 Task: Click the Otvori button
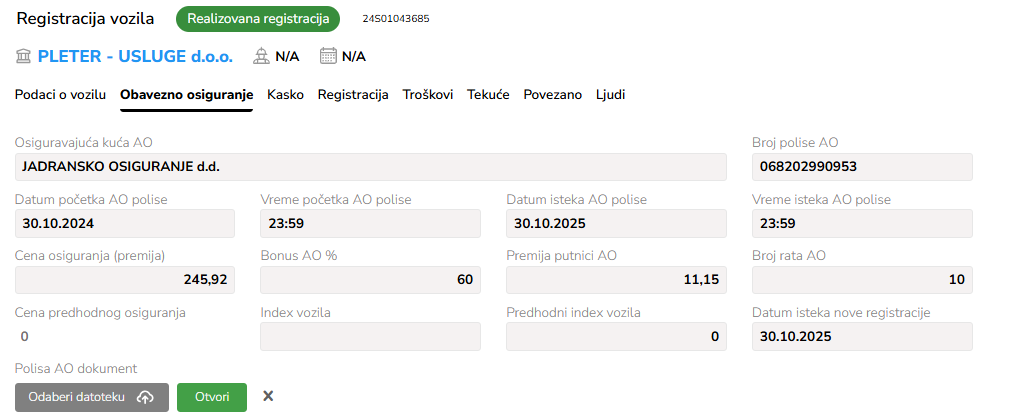point(212,397)
